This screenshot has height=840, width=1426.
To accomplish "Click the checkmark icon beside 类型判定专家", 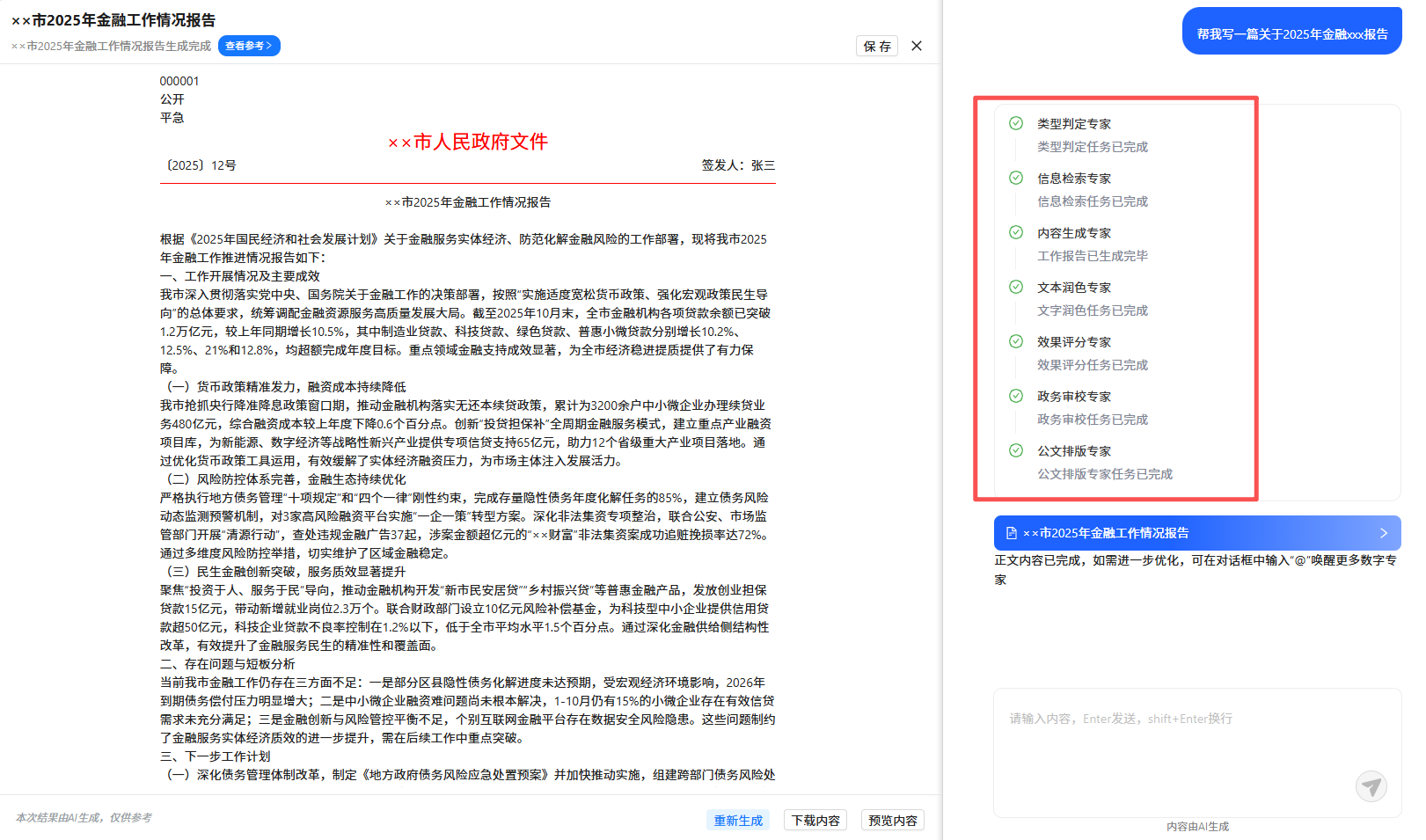I will coord(1016,123).
